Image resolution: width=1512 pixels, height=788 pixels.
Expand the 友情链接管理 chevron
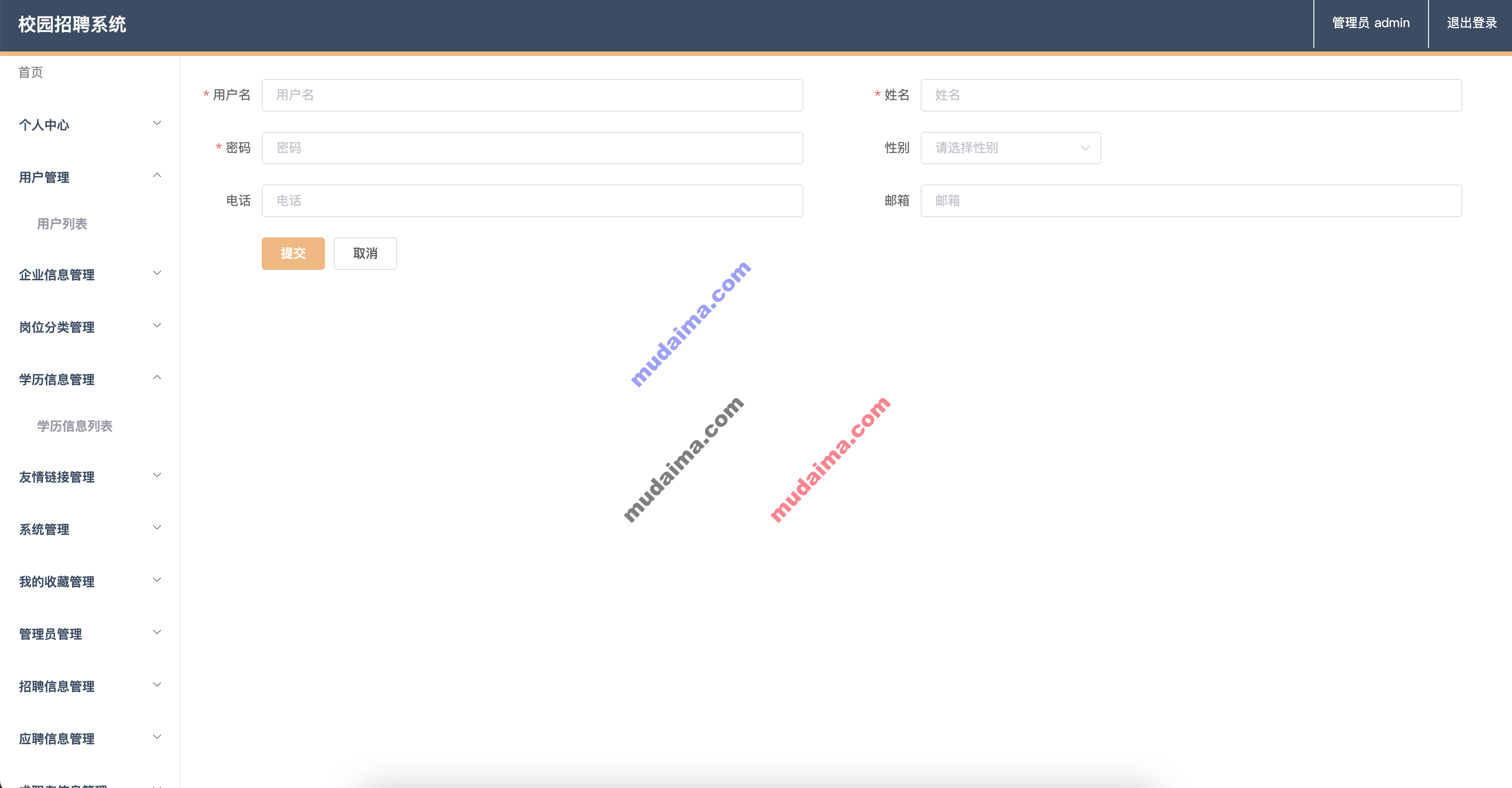point(157,475)
